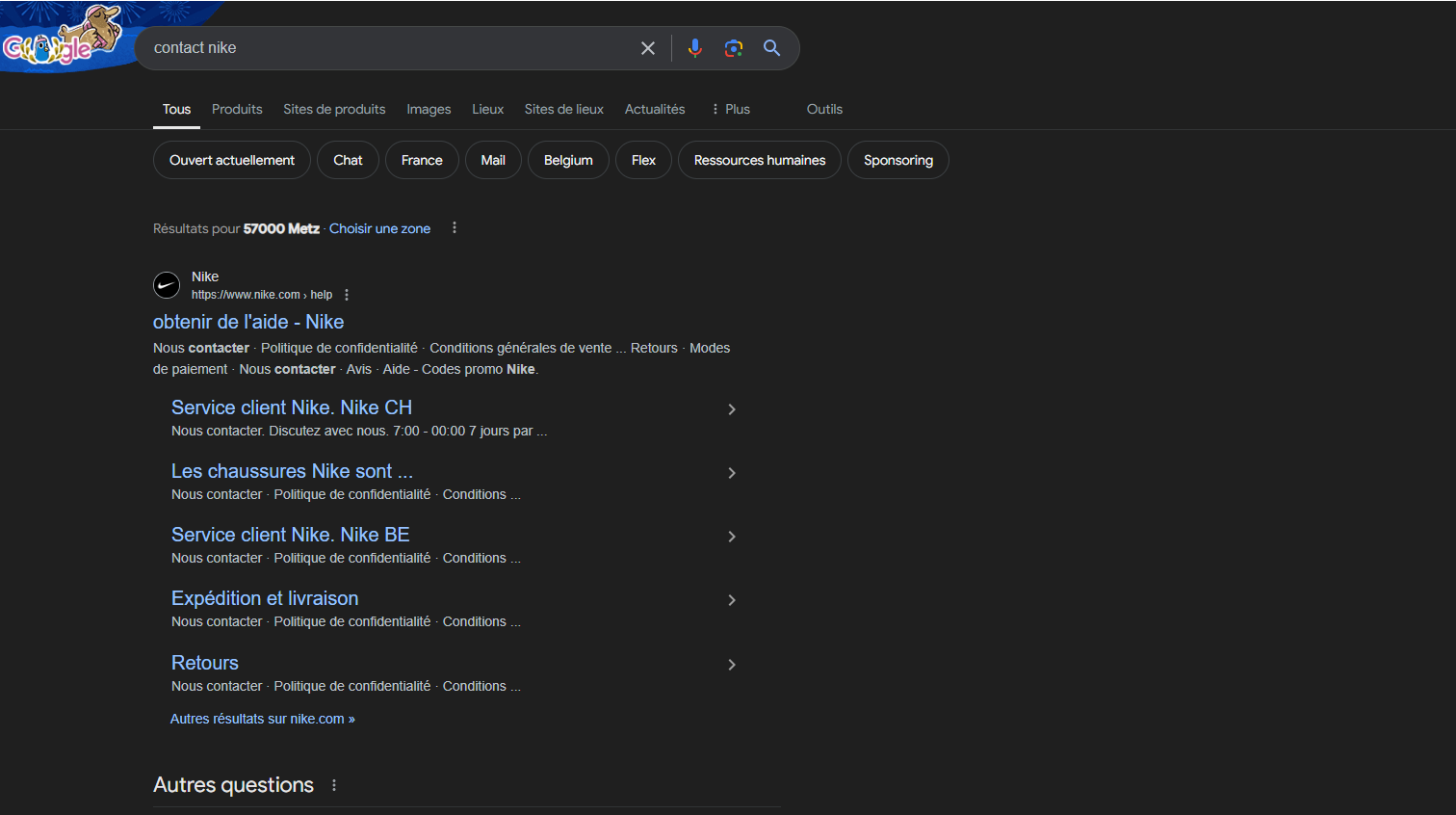This screenshot has width=1456, height=815.
Task: Click the Nike site name above URL
Action: (x=205, y=276)
